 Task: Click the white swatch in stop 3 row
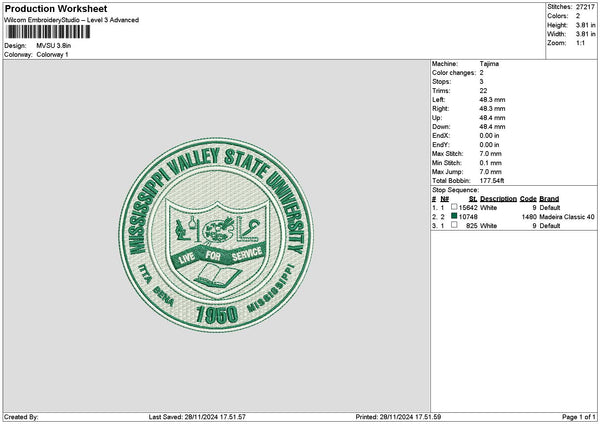click(454, 225)
